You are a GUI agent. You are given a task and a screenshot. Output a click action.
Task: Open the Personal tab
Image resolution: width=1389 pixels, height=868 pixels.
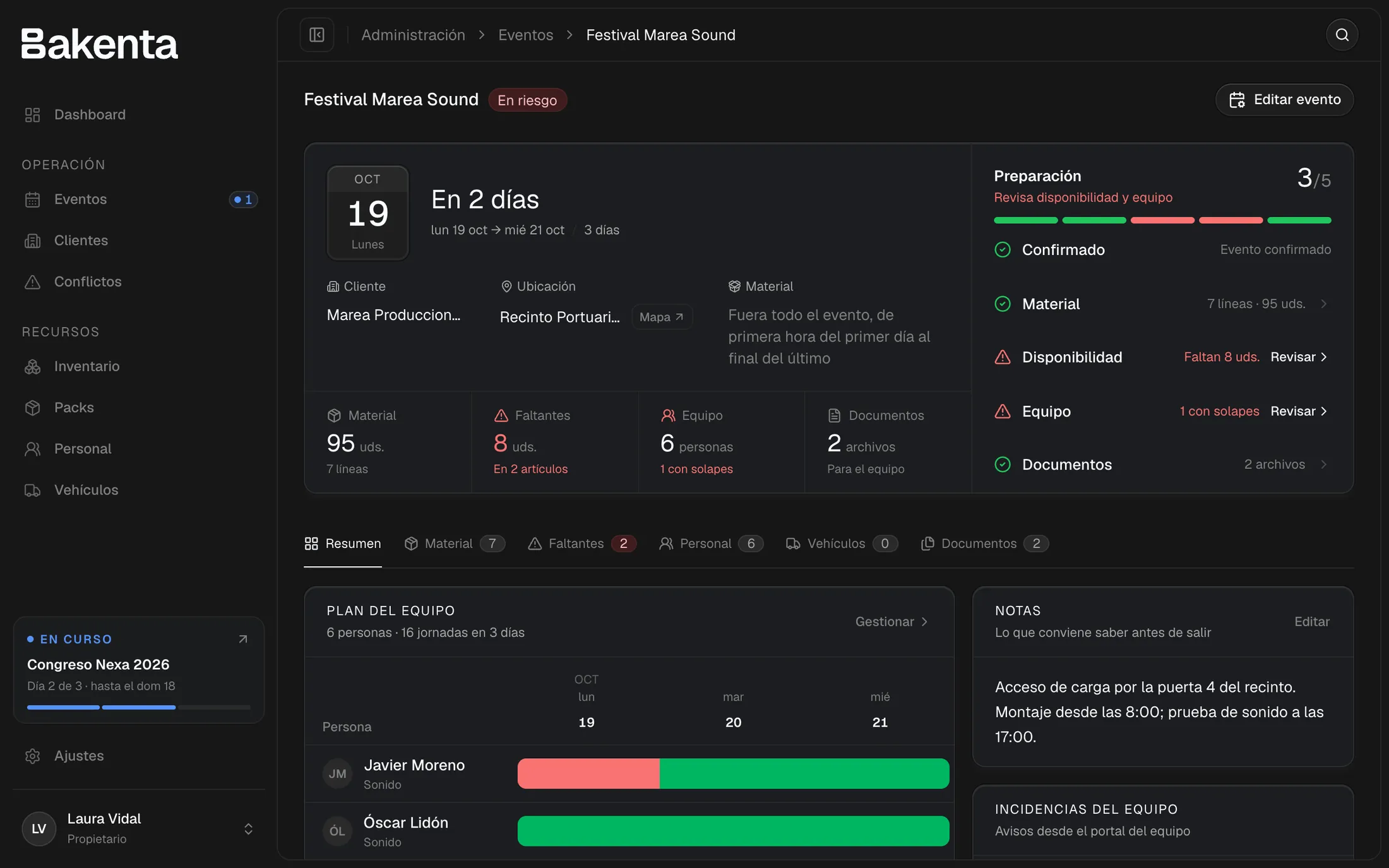pos(711,544)
